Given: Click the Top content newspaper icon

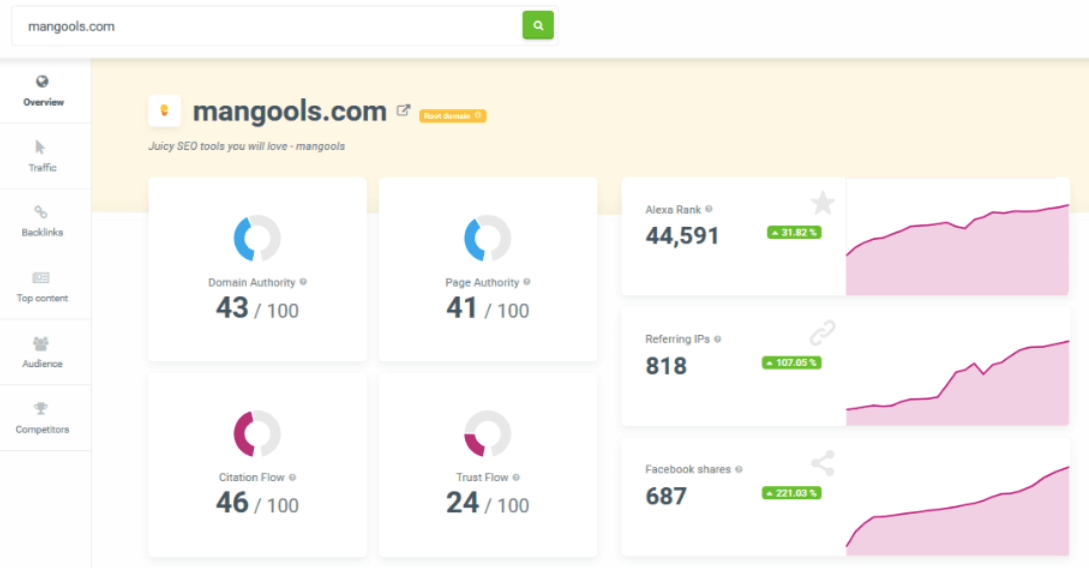Looking at the screenshot, I should tap(41, 278).
